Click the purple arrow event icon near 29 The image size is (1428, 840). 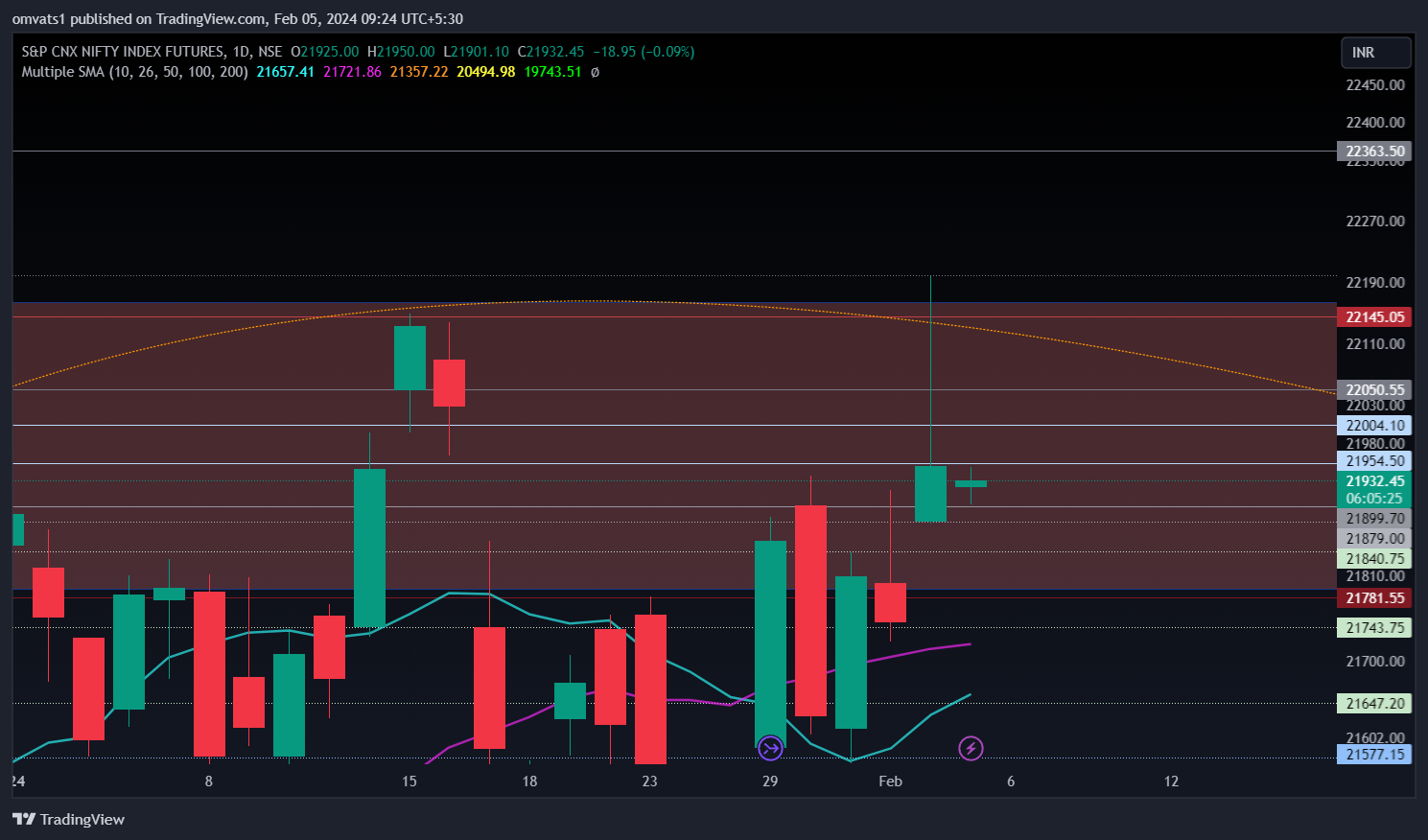pos(770,748)
